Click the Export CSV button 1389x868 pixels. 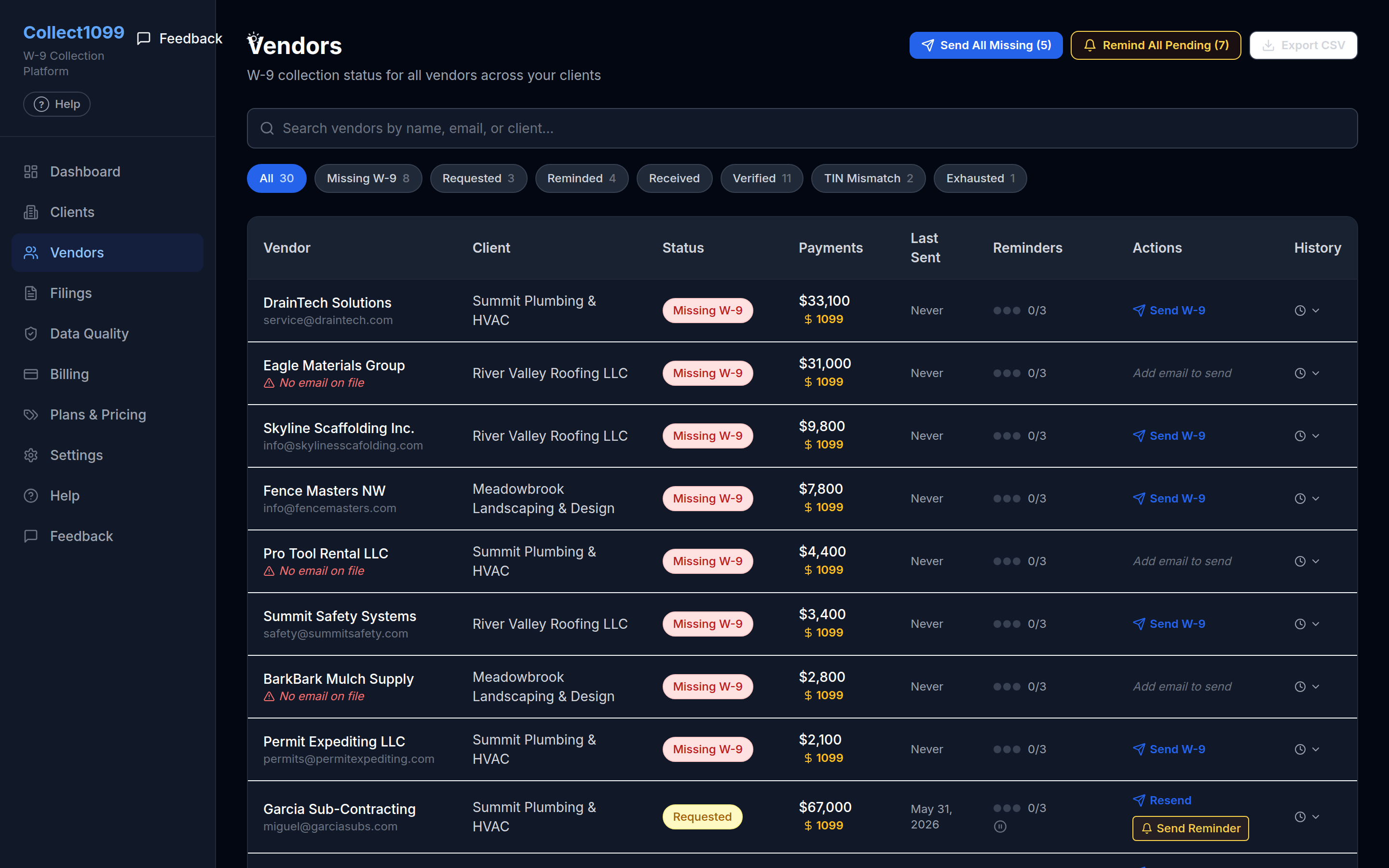tap(1304, 45)
